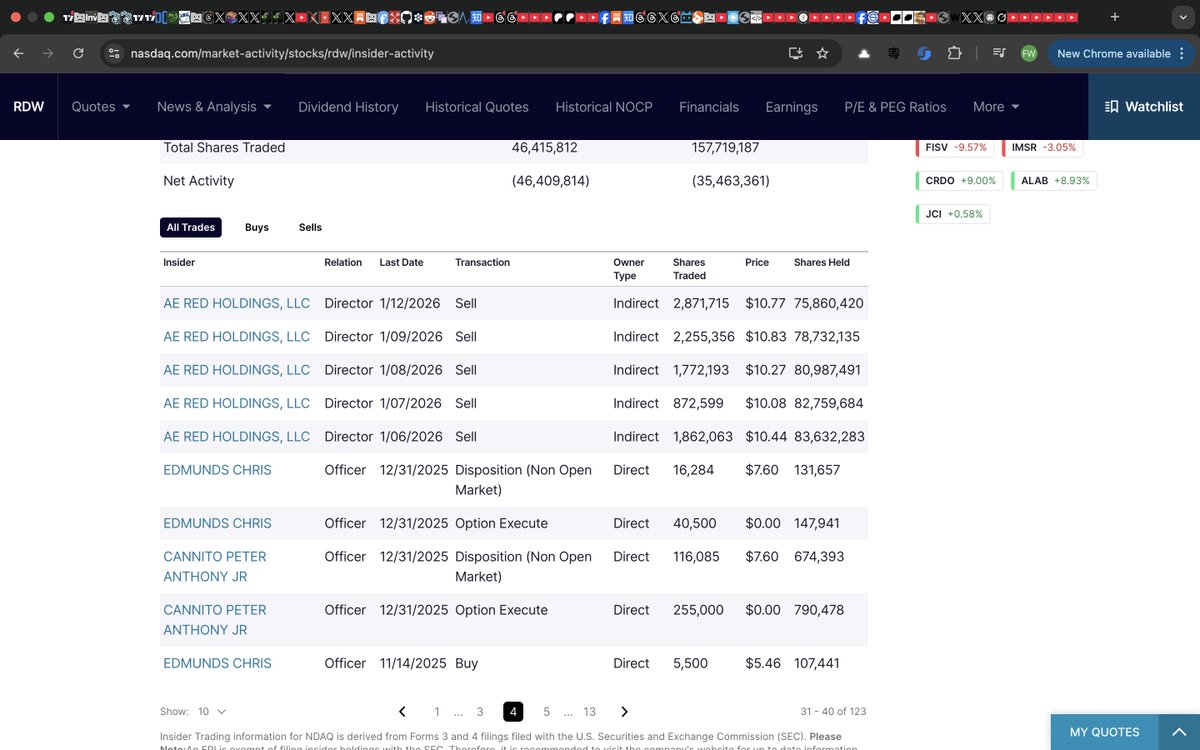Go to page 1 of results
1200x750 pixels.
(x=437, y=712)
